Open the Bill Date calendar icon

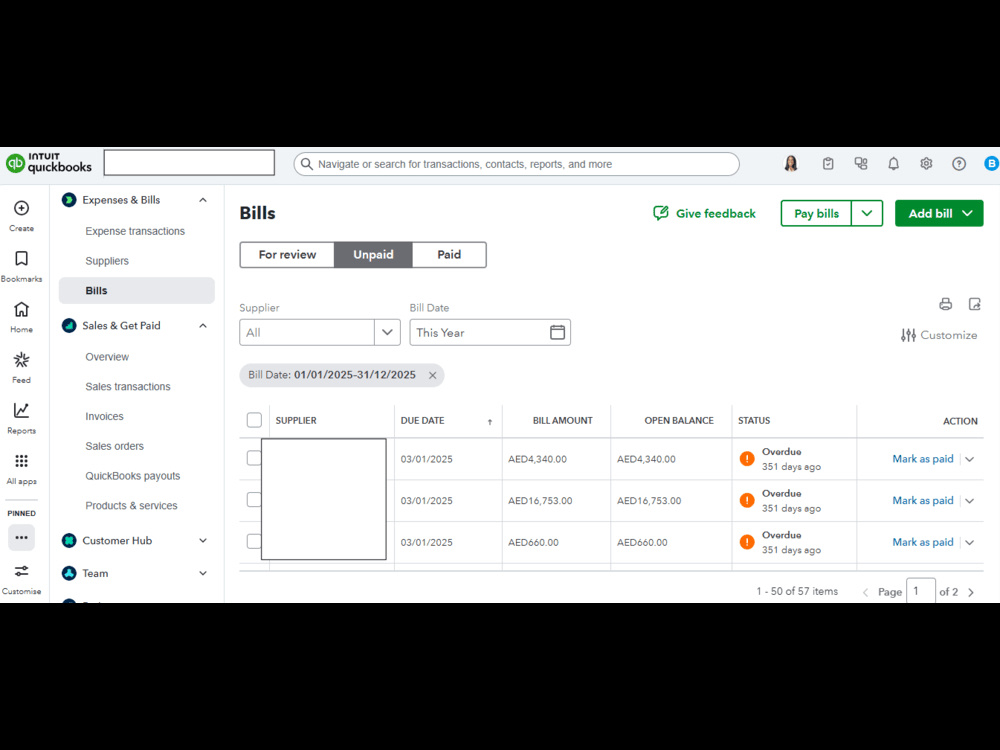coord(557,332)
